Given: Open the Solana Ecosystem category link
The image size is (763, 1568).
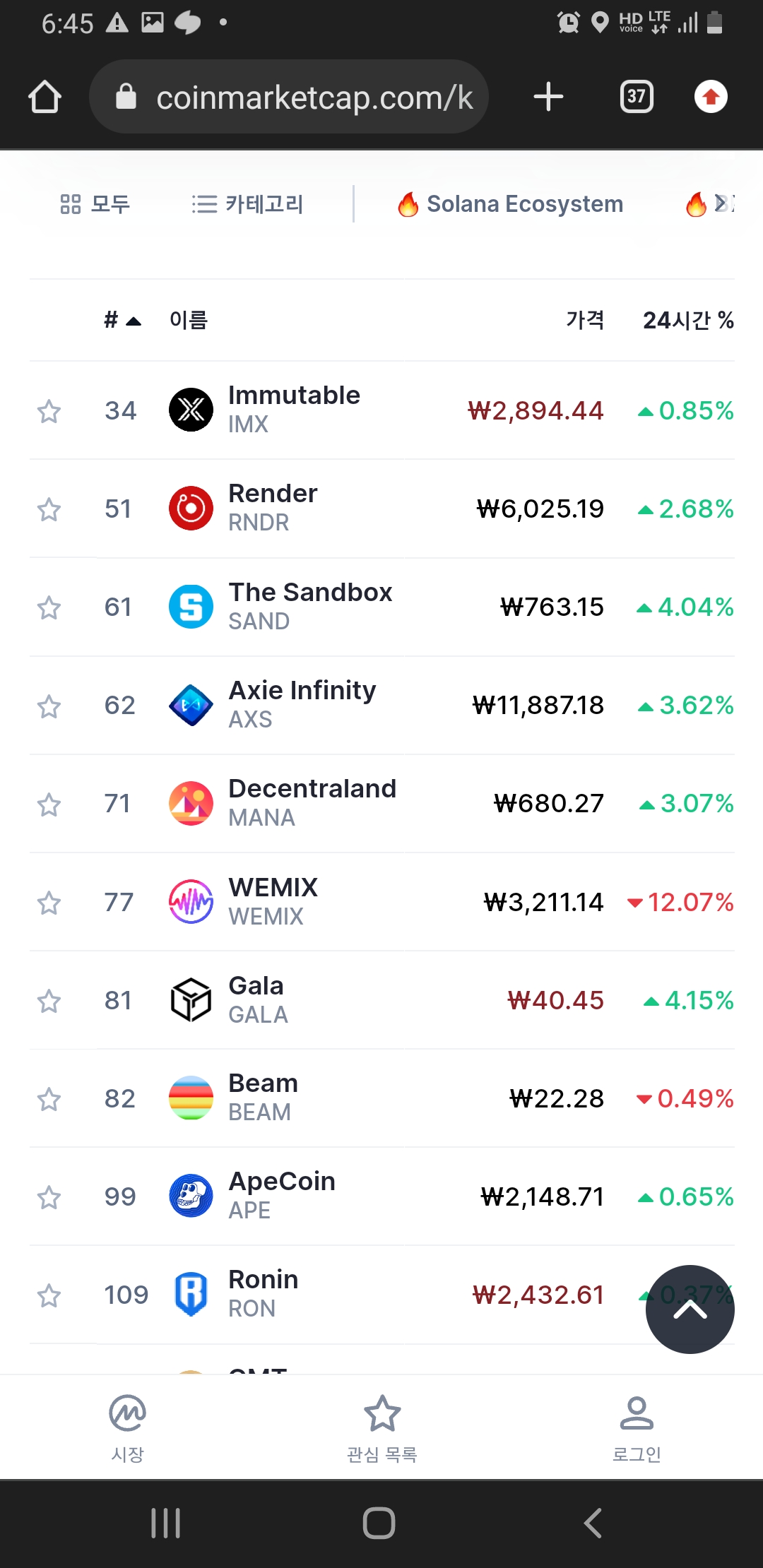Looking at the screenshot, I should click(x=510, y=204).
